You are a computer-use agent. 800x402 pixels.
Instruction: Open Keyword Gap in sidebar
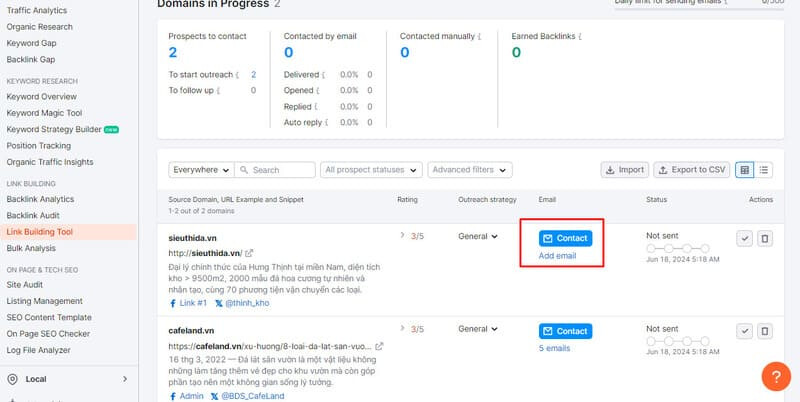click(32, 43)
